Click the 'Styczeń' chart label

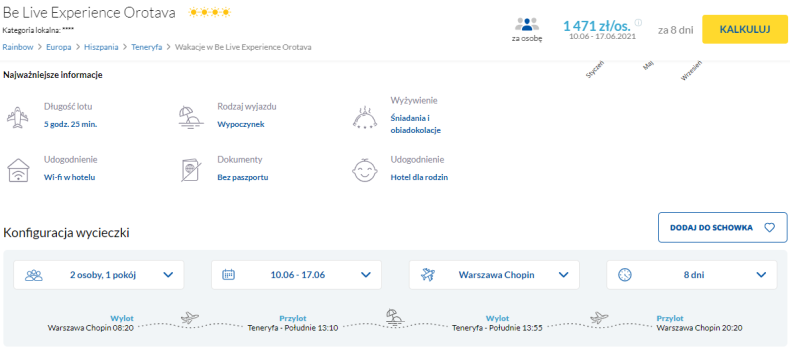click(595, 69)
